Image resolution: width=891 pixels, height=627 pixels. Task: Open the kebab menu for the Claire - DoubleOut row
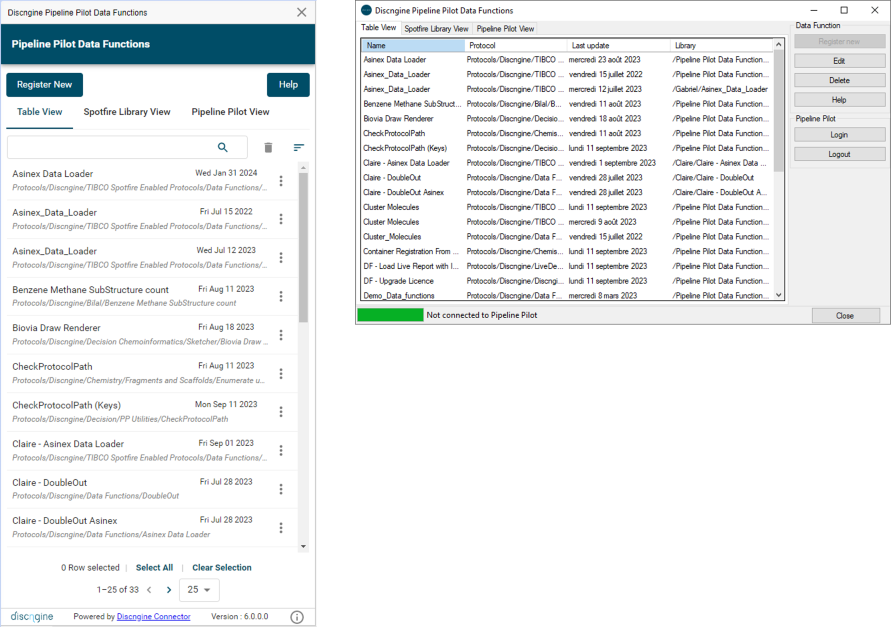(x=281, y=489)
